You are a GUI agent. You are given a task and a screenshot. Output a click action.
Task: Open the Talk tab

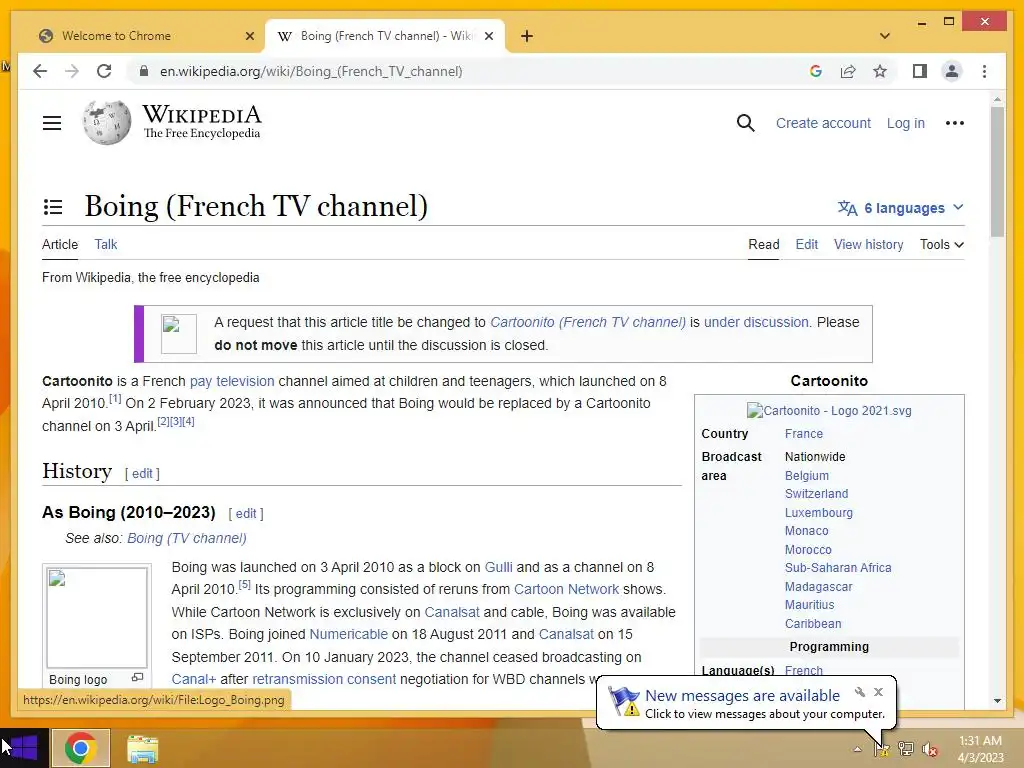tap(106, 244)
